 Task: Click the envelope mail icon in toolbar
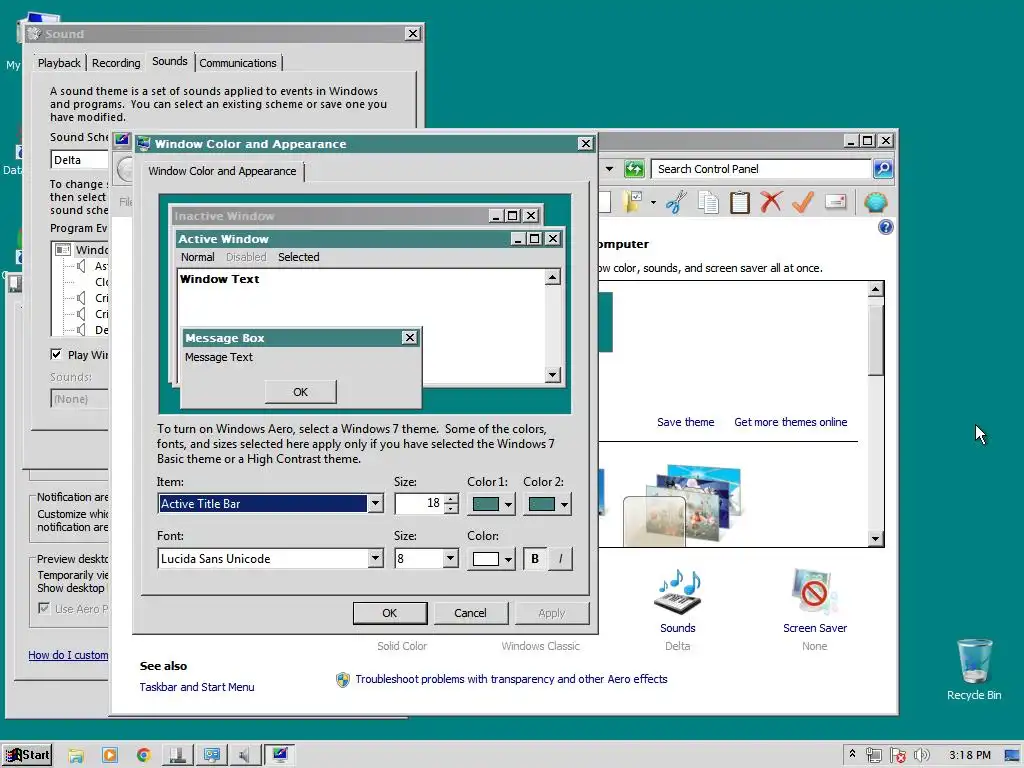(x=835, y=202)
